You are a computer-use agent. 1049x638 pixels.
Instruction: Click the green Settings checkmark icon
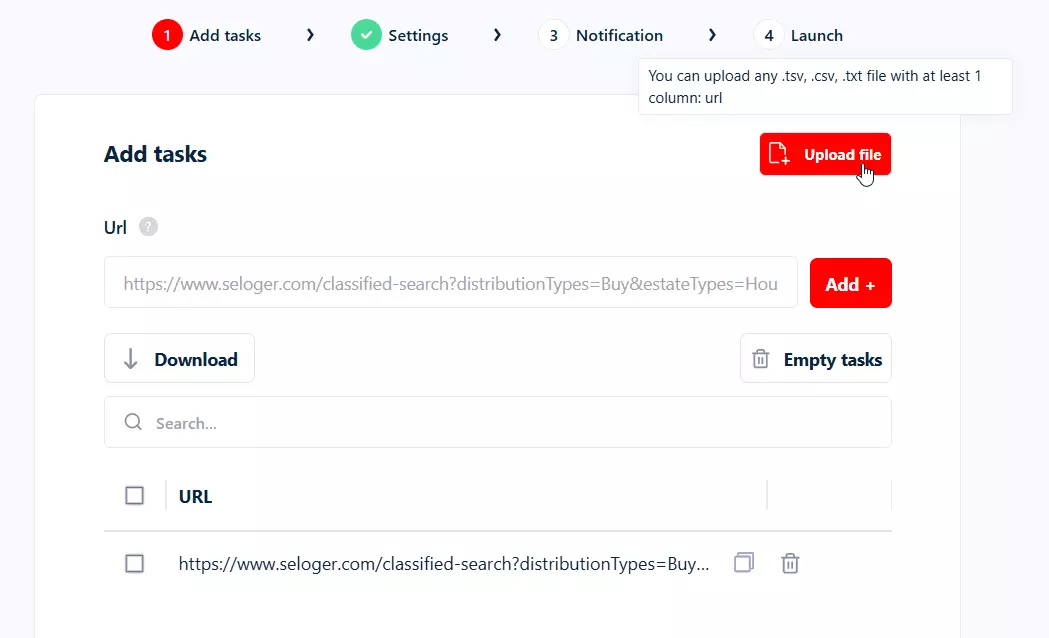[x=366, y=35]
